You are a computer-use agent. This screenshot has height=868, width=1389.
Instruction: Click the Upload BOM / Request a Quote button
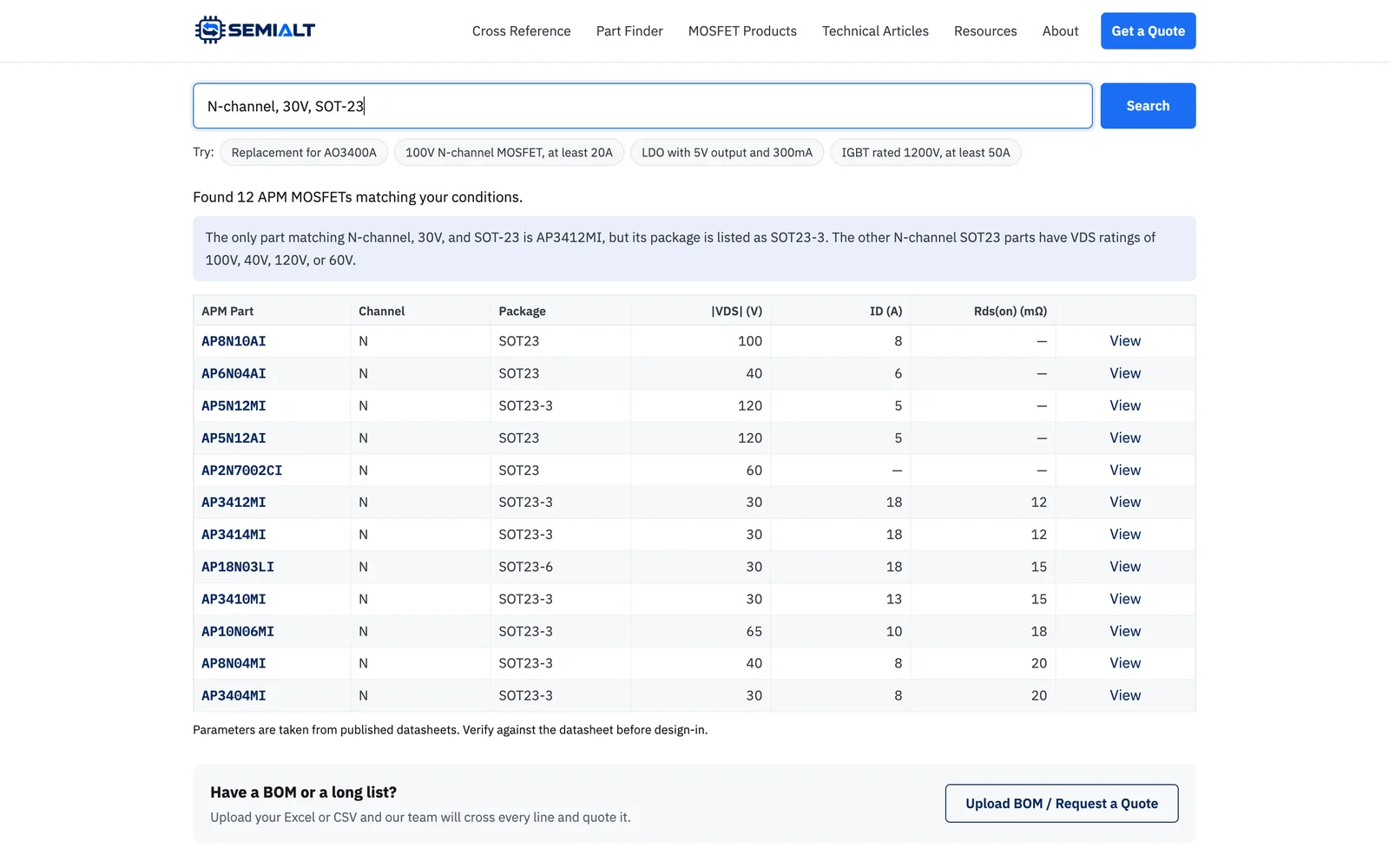pos(1062,804)
